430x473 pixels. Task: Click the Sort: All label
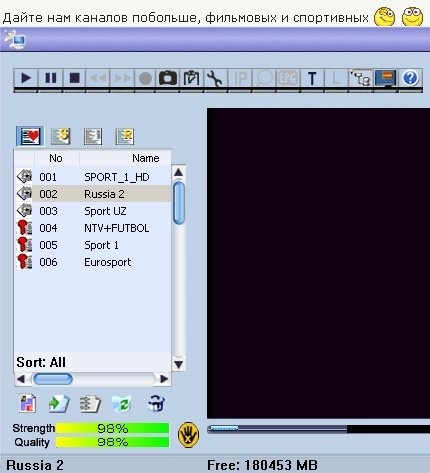41,362
